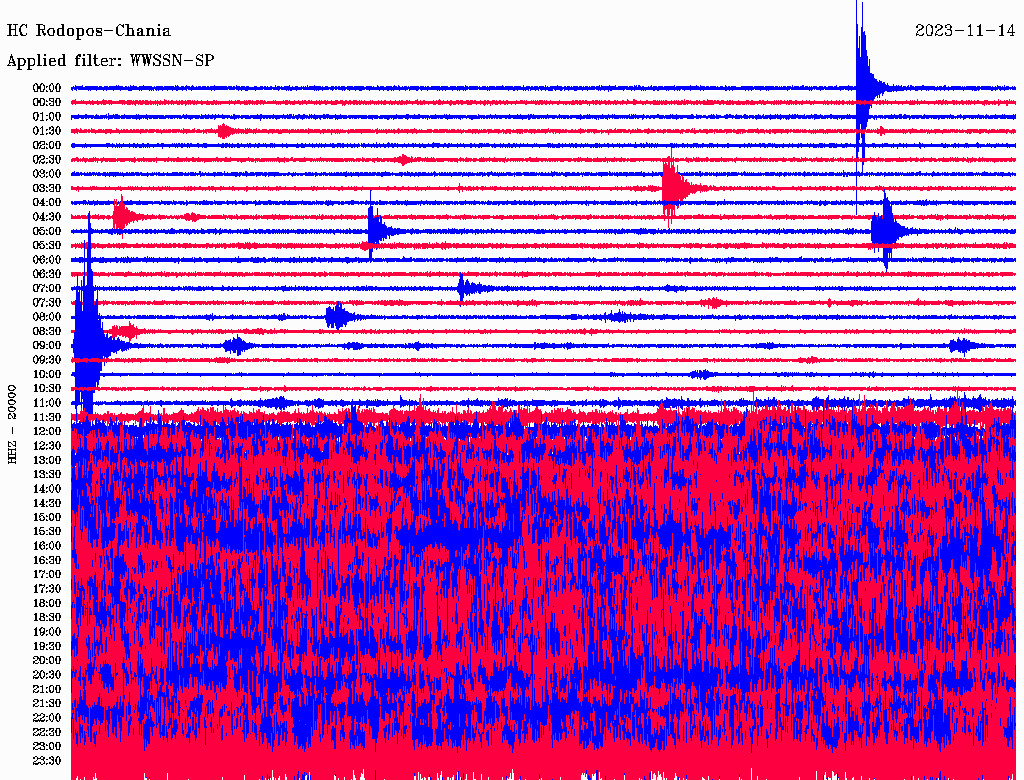Click the blue event on the 08:00 trace
This screenshot has width=1024, height=780.
(x=337, y=317)
